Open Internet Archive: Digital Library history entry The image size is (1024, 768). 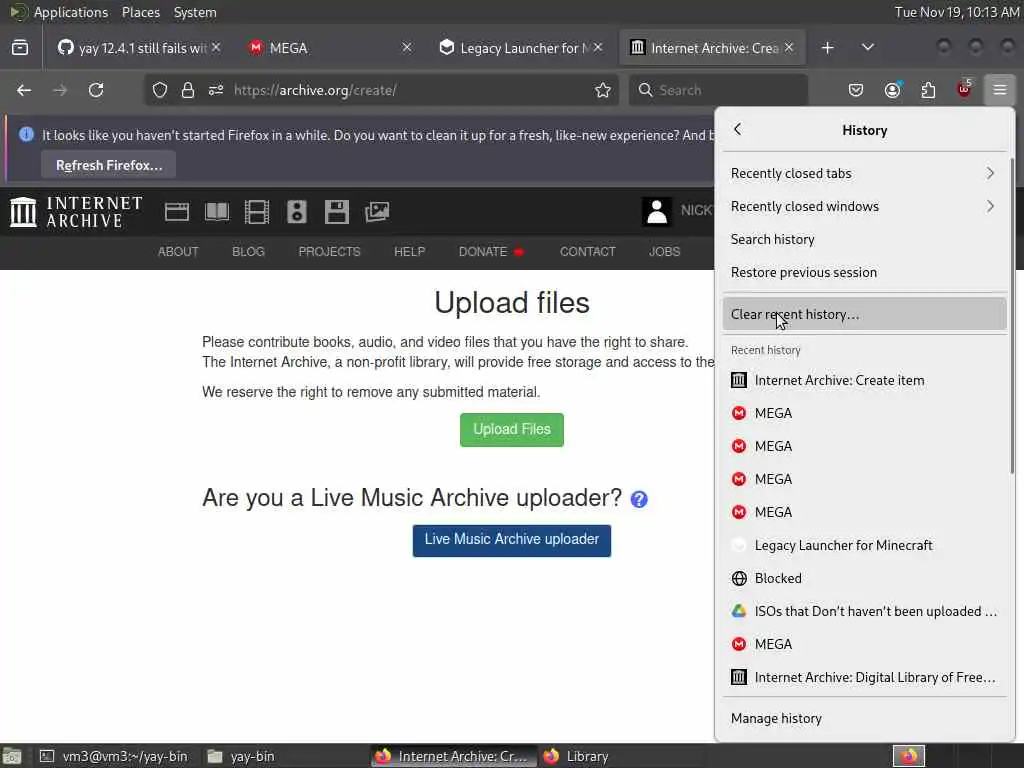click(x=864, y=677)
